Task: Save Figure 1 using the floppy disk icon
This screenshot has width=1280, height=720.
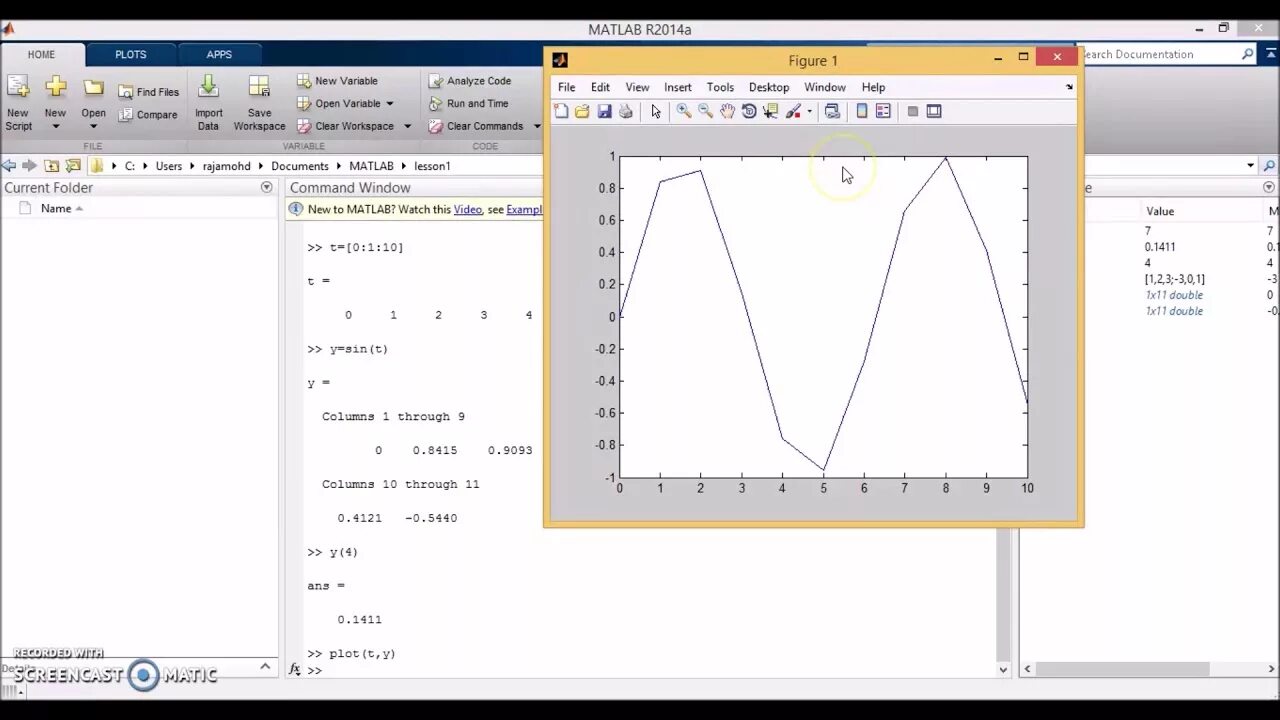Action: pos(604,111)
